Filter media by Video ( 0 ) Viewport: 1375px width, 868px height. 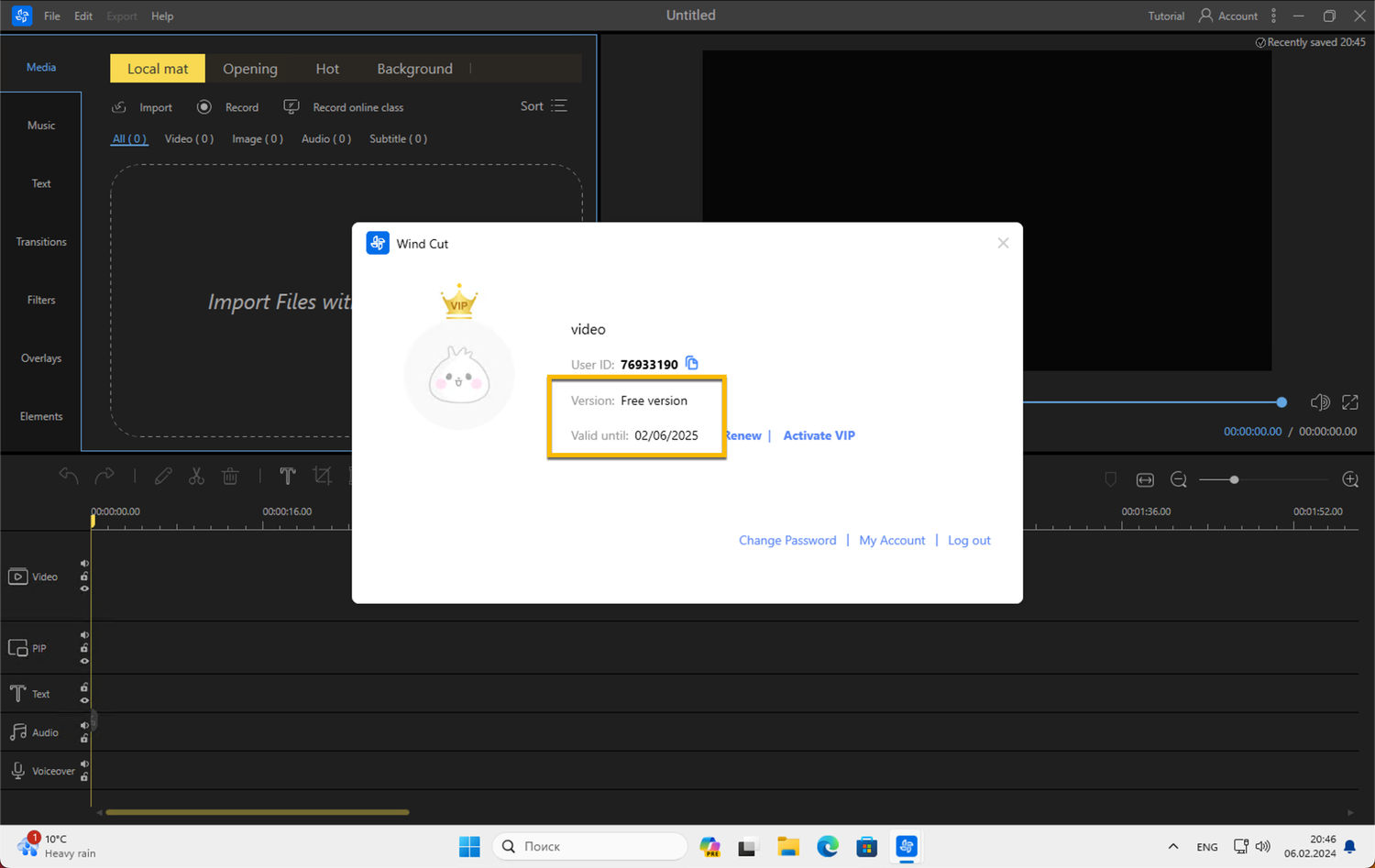coord(189,138)
